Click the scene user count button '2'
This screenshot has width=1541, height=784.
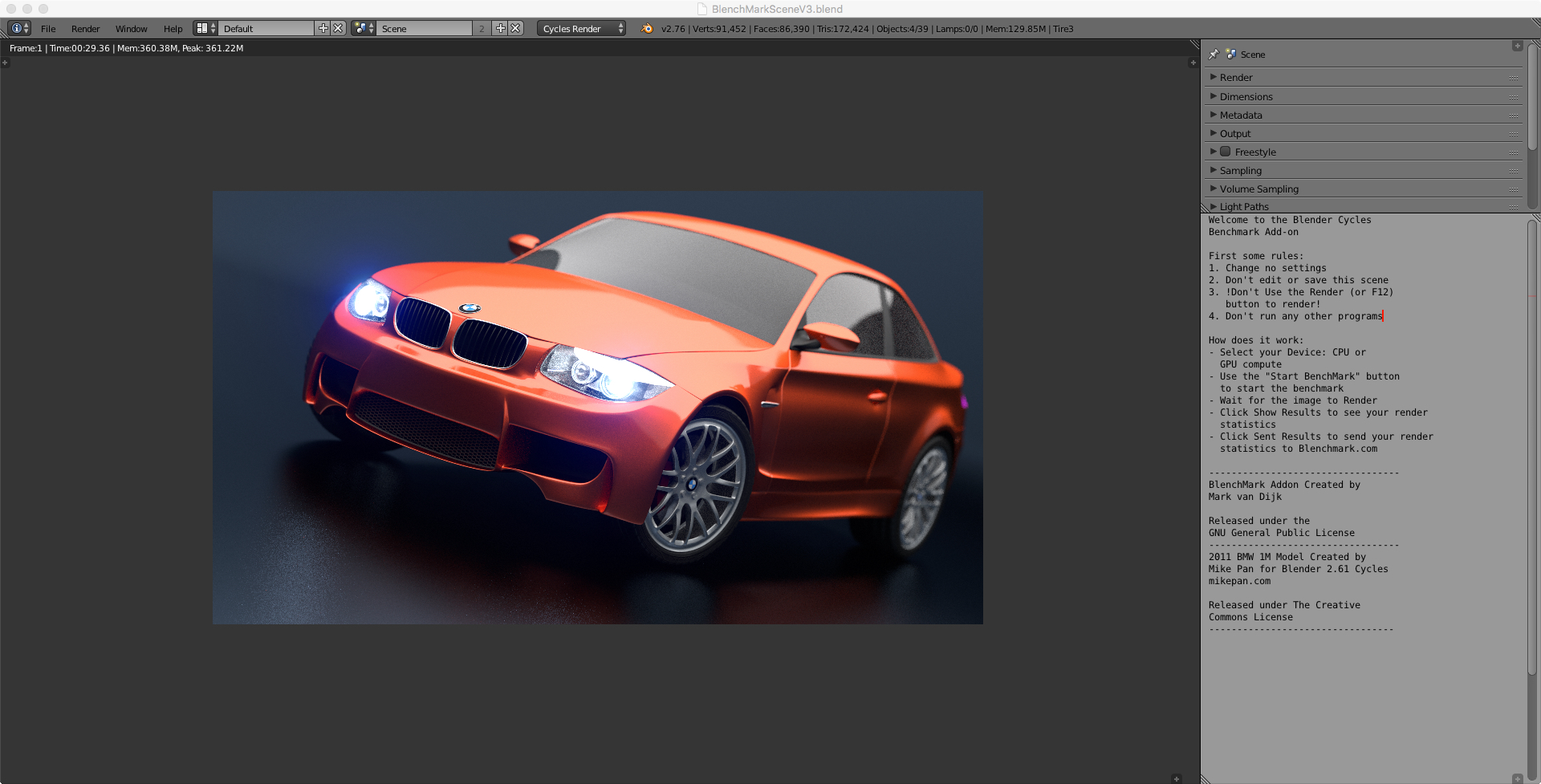click(x=482, y=28)
